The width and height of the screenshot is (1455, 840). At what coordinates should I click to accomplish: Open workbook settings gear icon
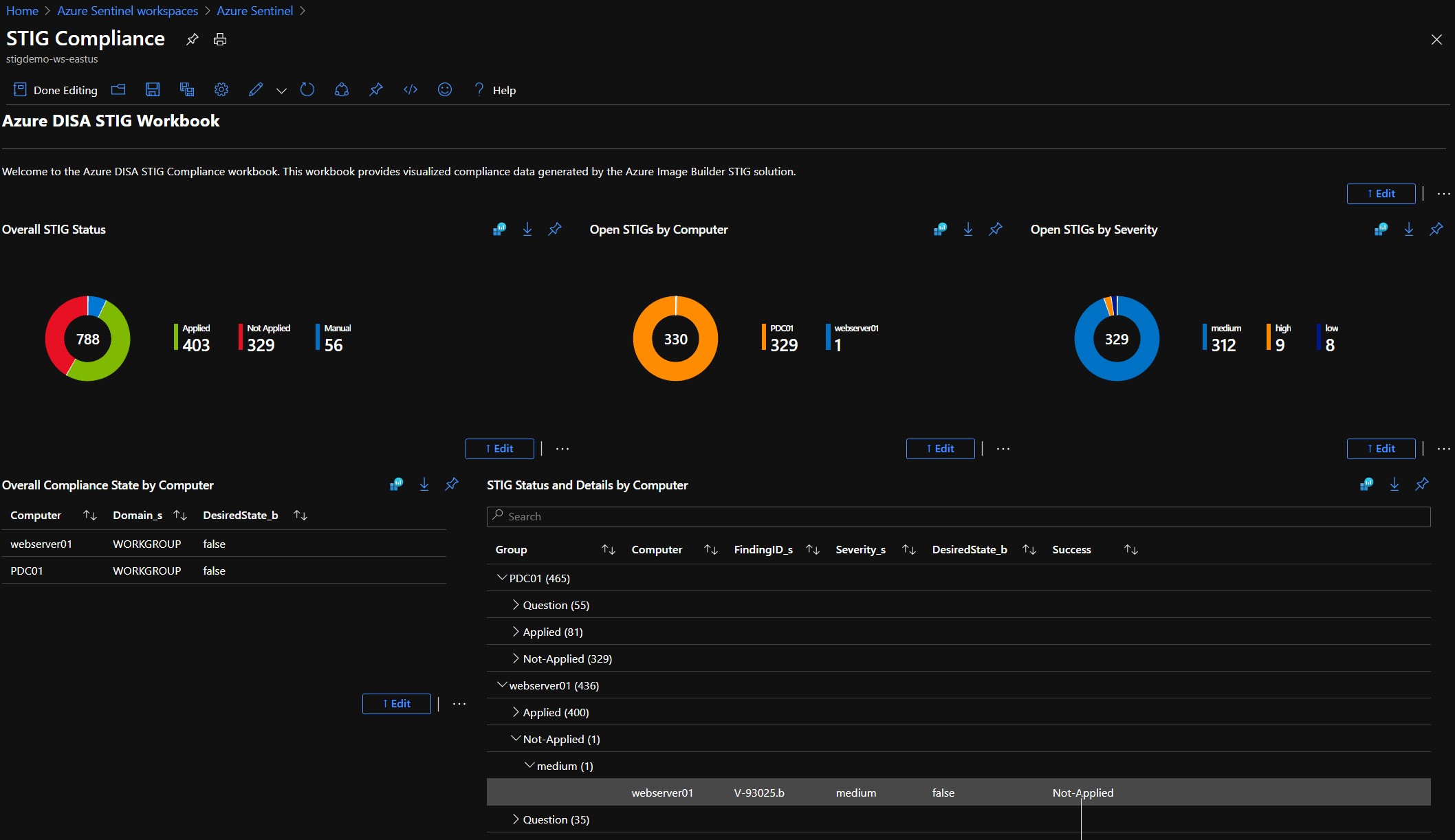[221, 89]
